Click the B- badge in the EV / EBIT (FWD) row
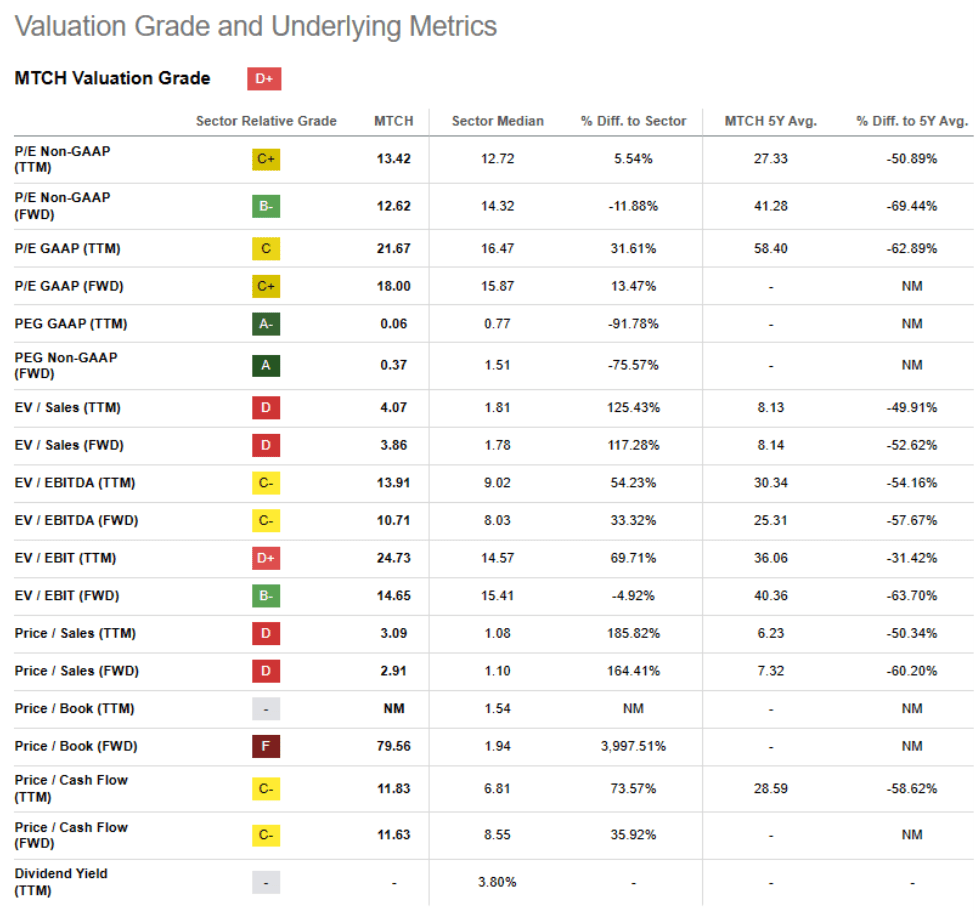This screenshot has width=975, height=923. 266,596
